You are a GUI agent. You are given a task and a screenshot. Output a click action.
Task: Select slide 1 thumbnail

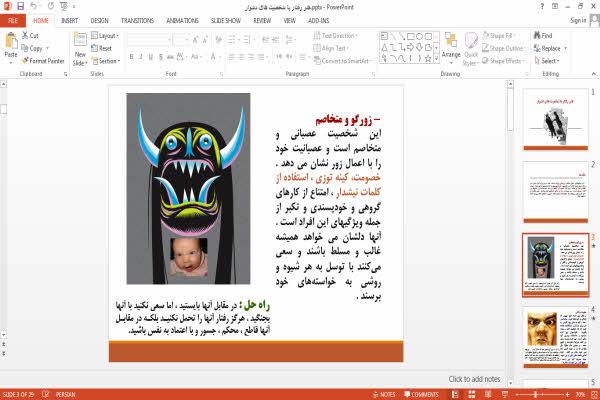pyautogui.click(x=556, y=119)
